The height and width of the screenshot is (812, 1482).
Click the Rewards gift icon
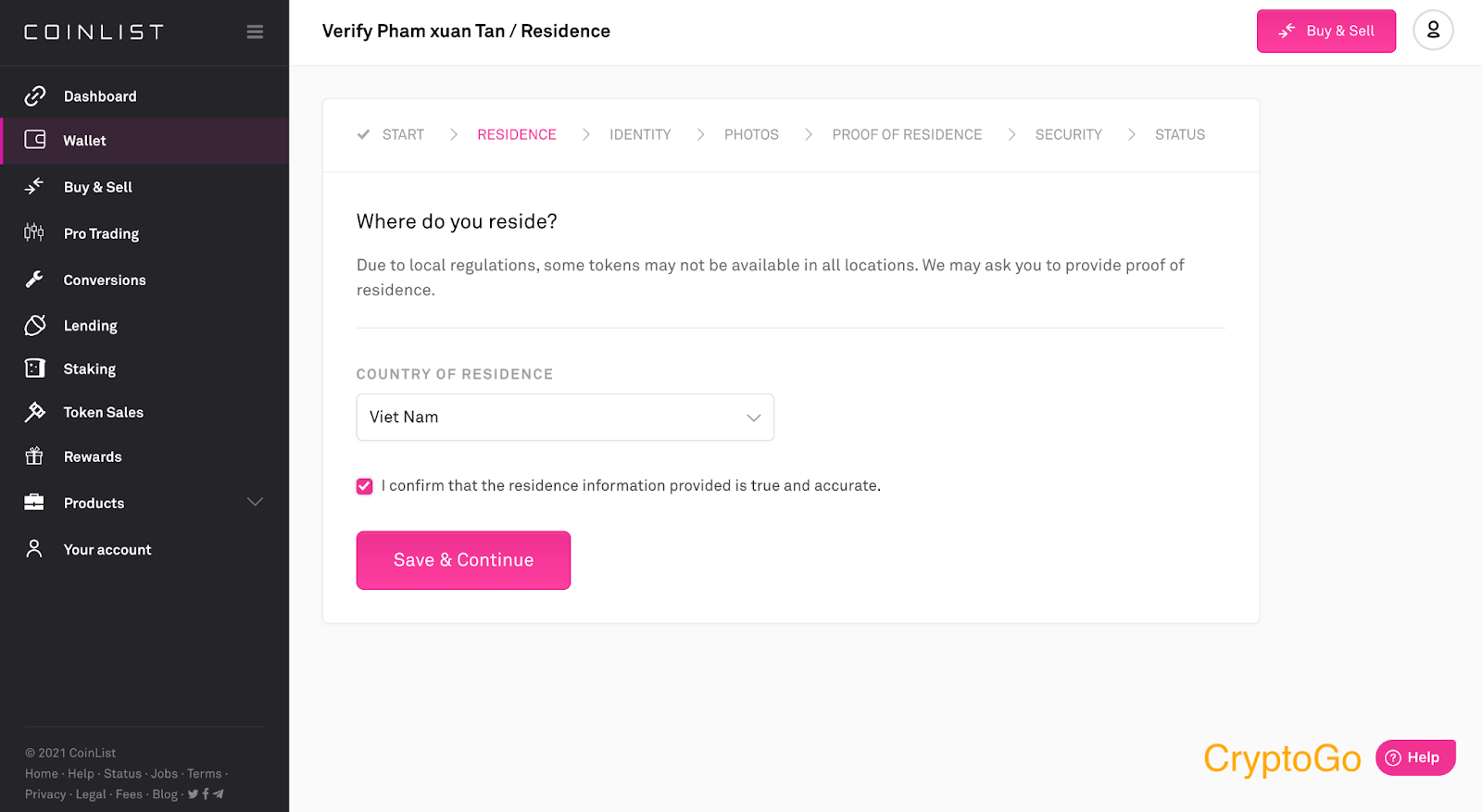click(x=34, y=456)
